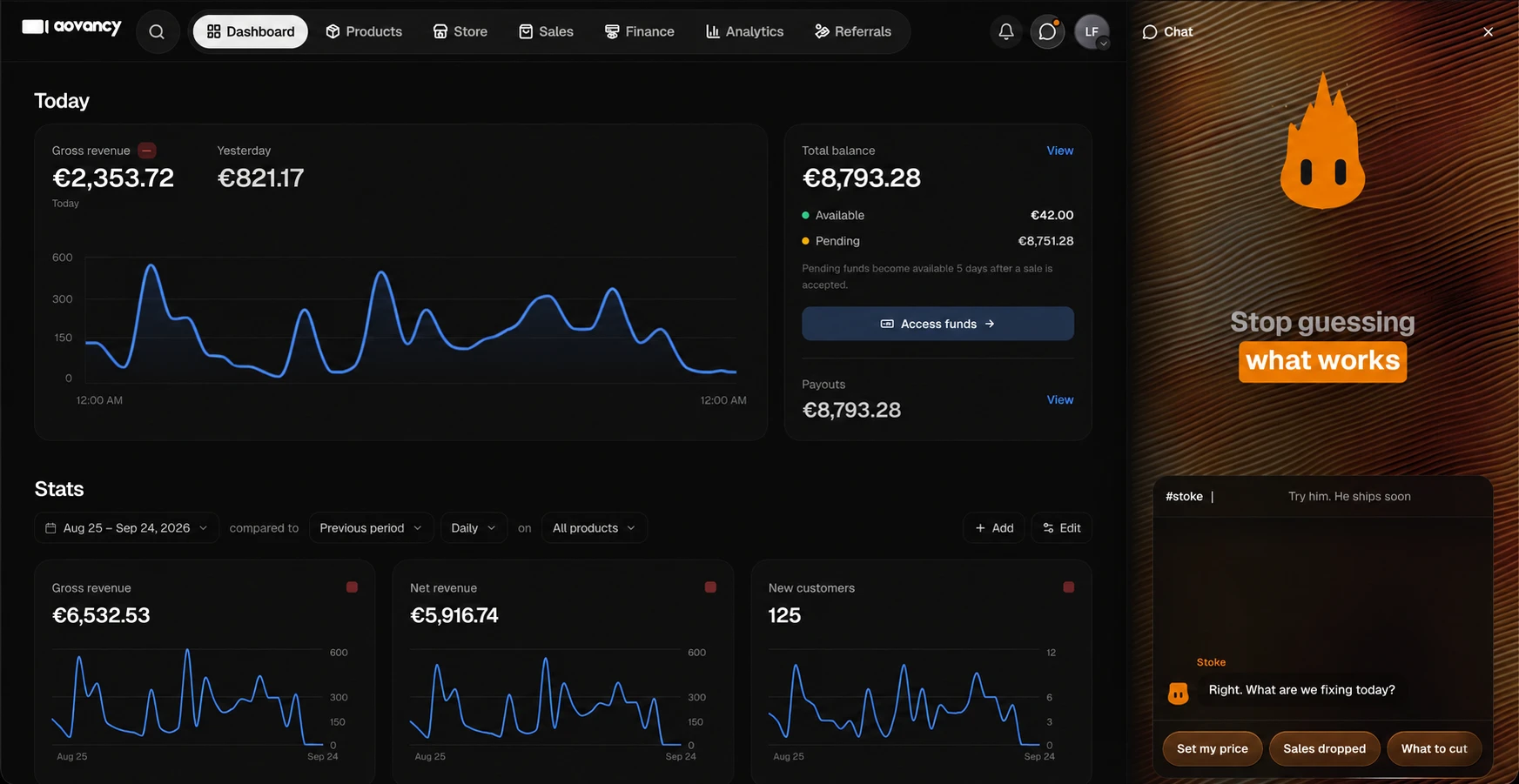This screenshot has width=1519, height=784.
Task: Click the Yesterday €821.17 value
Action: point(260,178)
